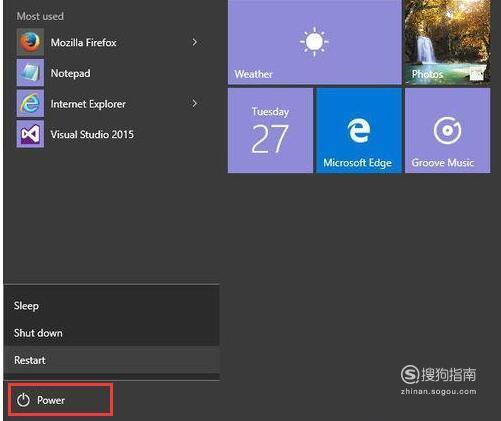Click the sun icon on Weather tile
Screen dimensions: 501x421
tap(314, 42)
